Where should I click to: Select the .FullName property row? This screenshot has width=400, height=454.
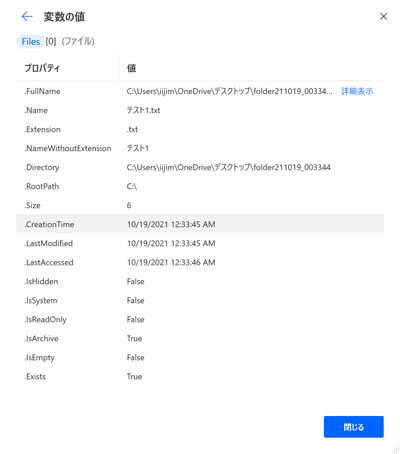[x=200, y=91]
